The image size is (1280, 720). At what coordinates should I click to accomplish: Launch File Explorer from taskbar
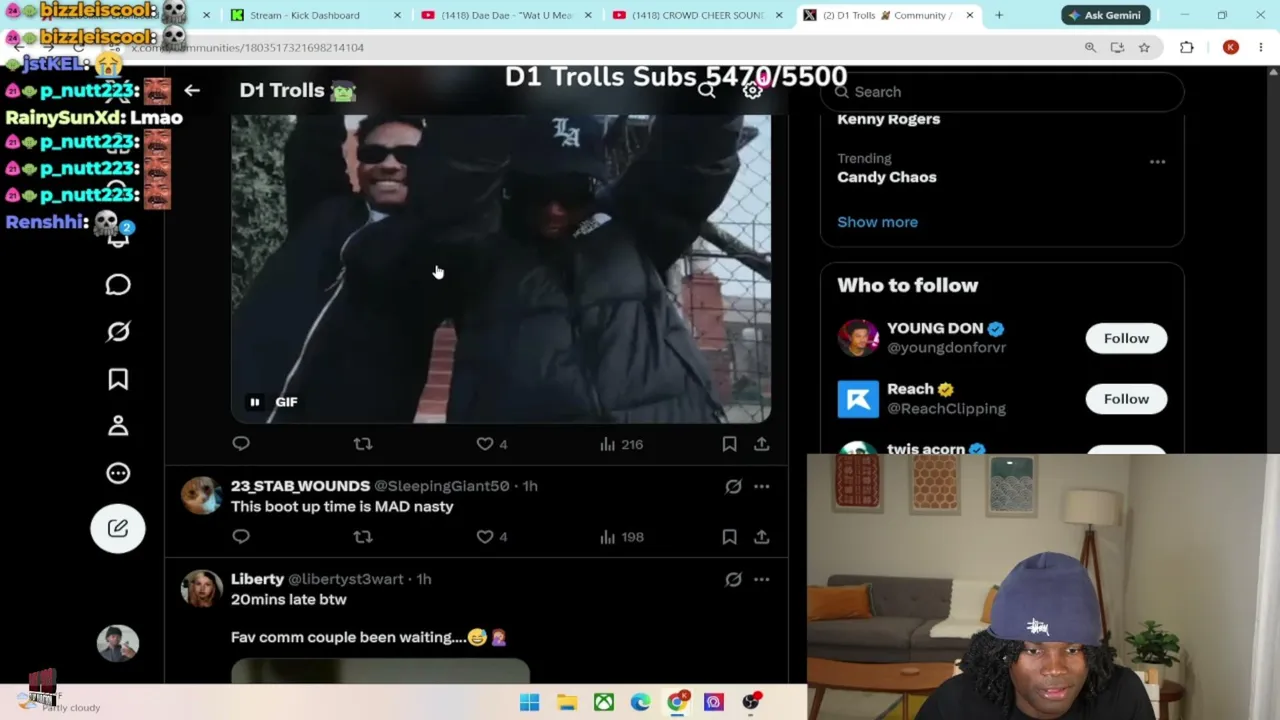(567, 703)
